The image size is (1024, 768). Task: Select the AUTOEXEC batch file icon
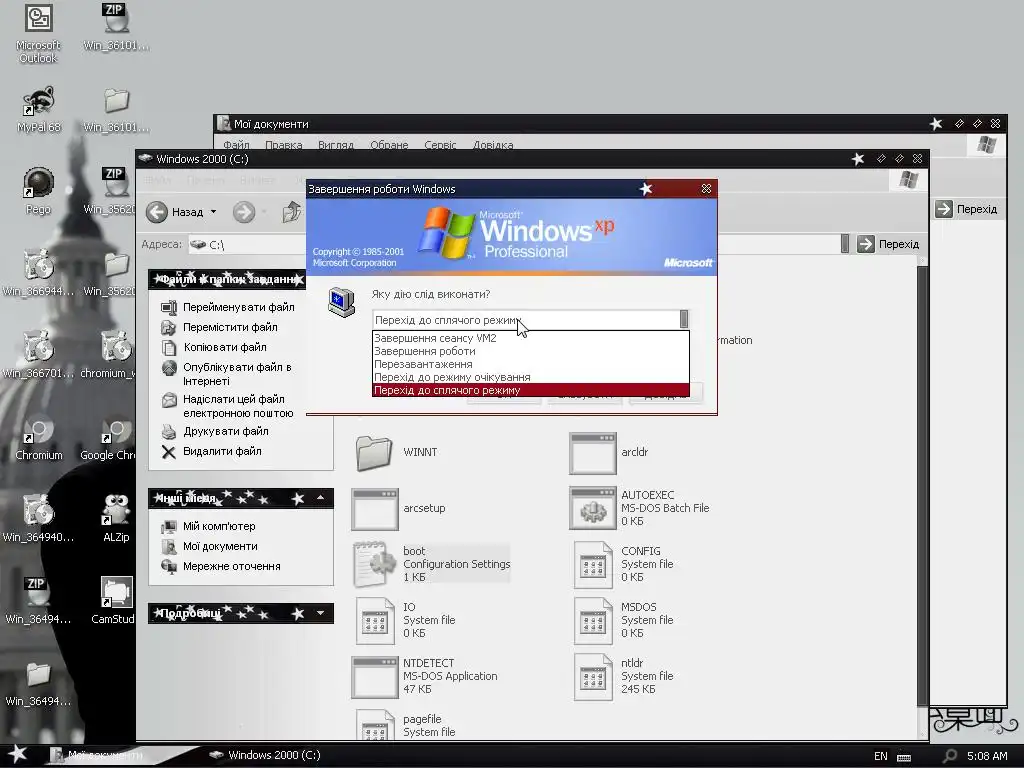(x=592, y=507)
